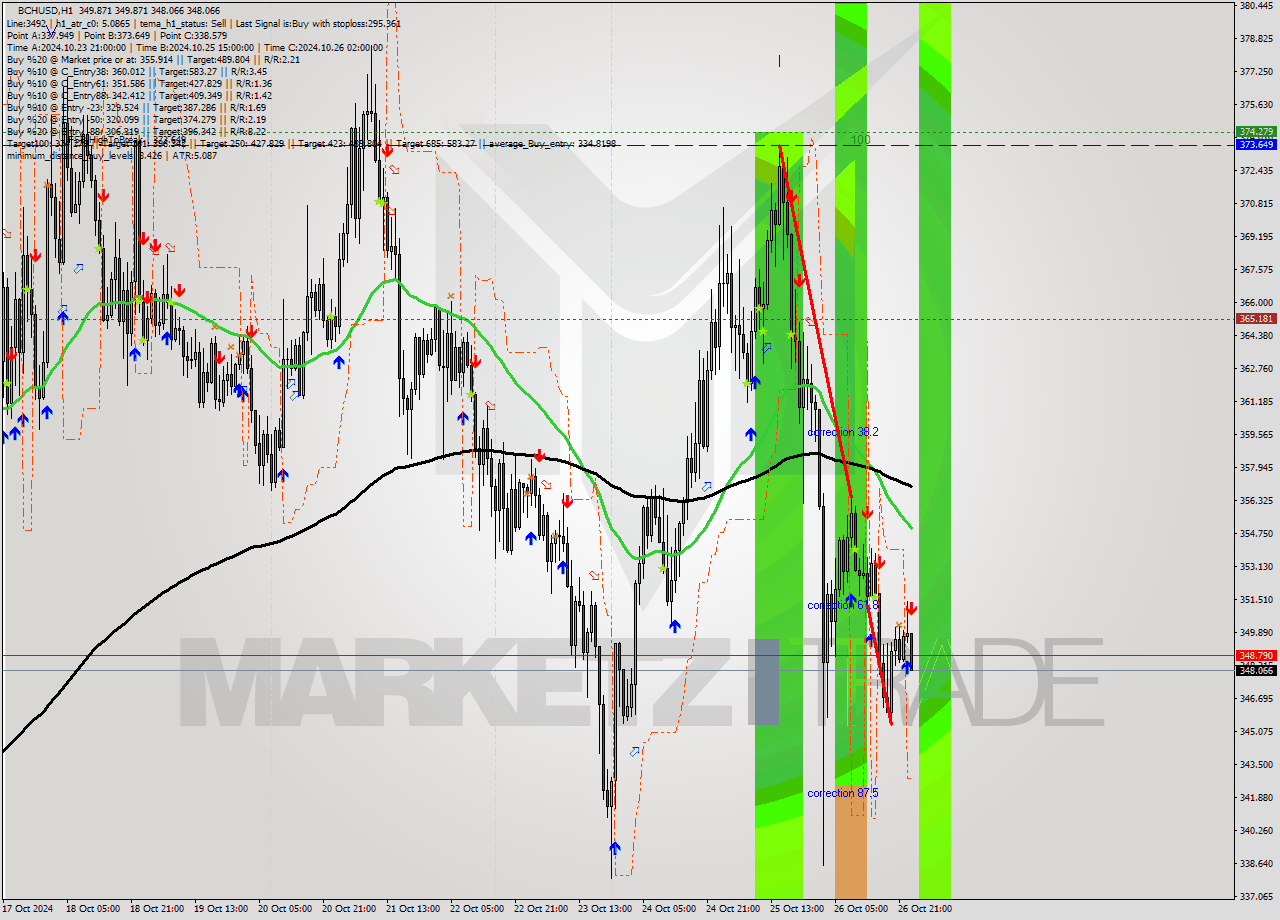Click the '26 Oct 21:00' time axis label
This screenshot has width=1280, height=920.
[x=924, y=909]
